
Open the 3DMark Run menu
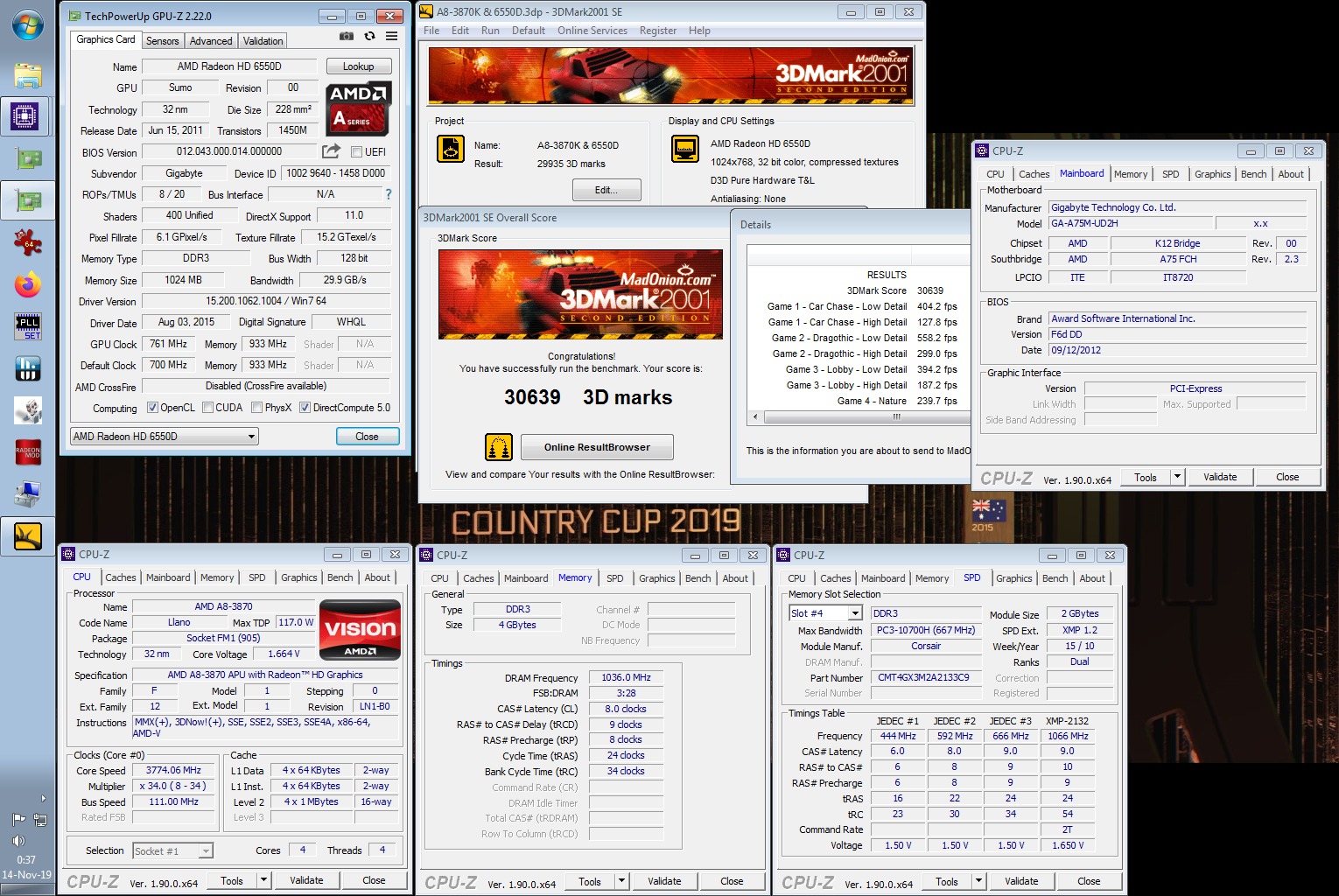[490, 31]
